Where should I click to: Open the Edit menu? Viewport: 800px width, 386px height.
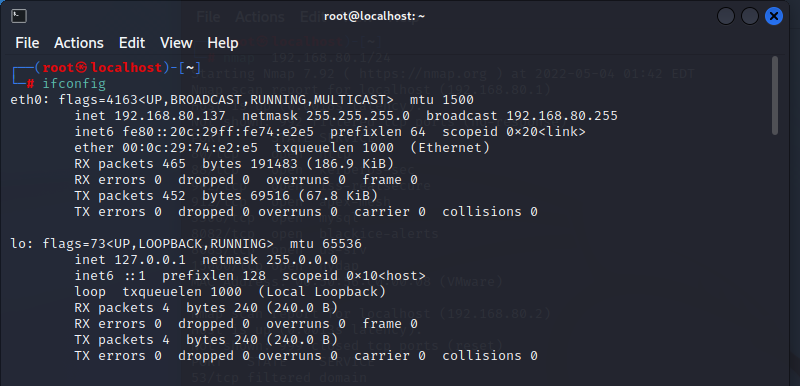tap(132, 43)
